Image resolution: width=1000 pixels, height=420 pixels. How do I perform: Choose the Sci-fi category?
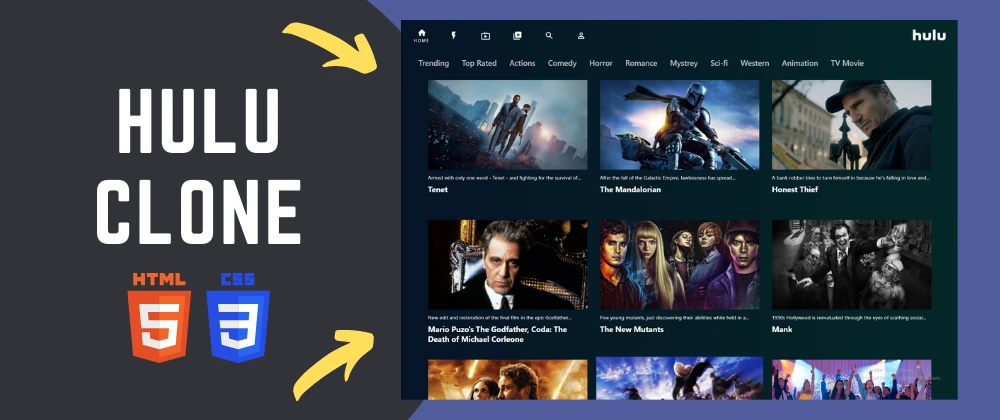[x=719, y=63]
